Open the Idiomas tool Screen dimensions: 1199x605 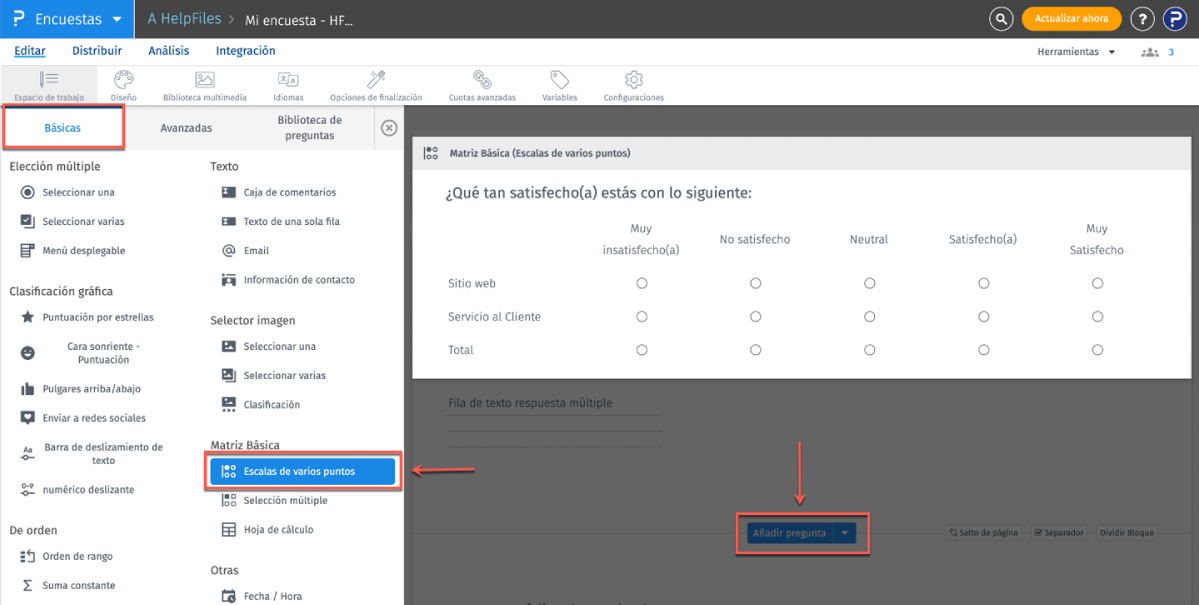[x=288, y=86]
